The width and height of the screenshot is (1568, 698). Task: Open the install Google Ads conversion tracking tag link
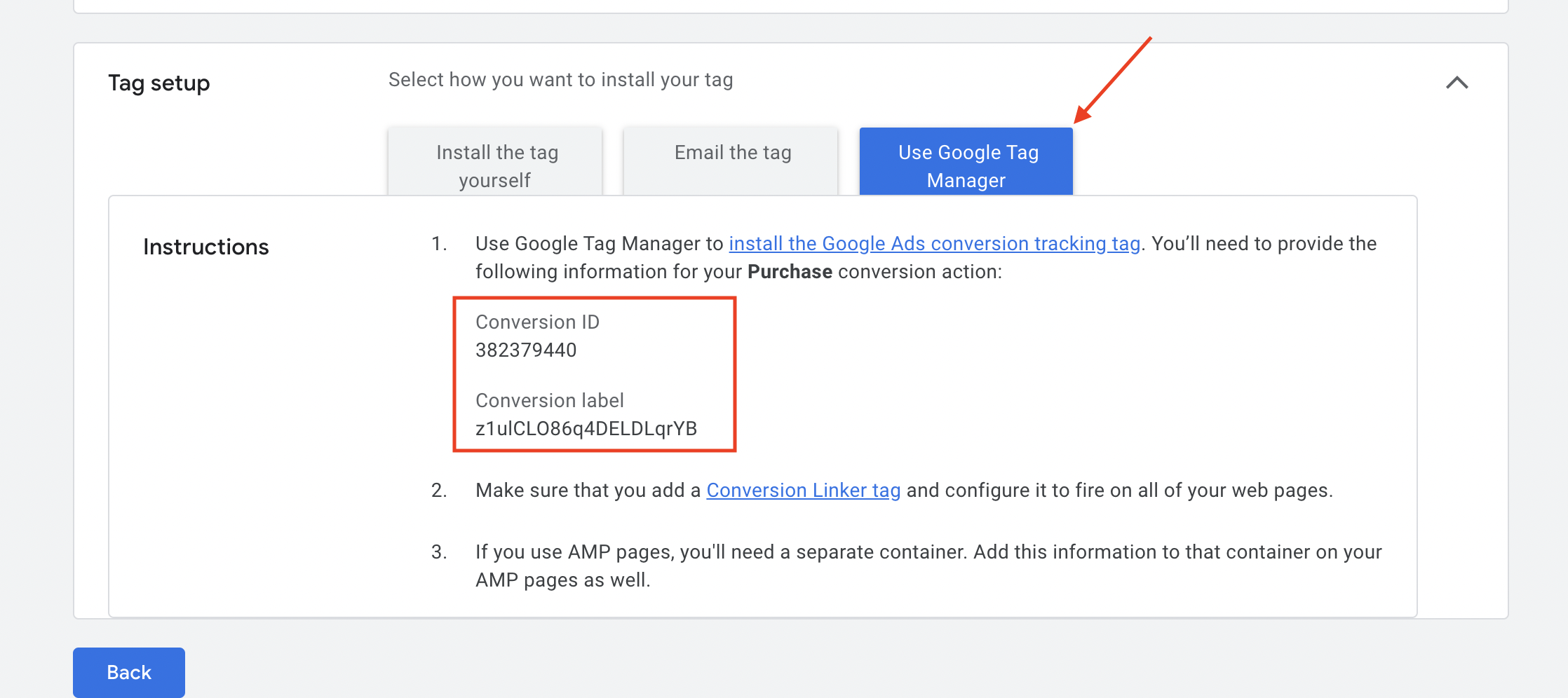coord(935,244)
